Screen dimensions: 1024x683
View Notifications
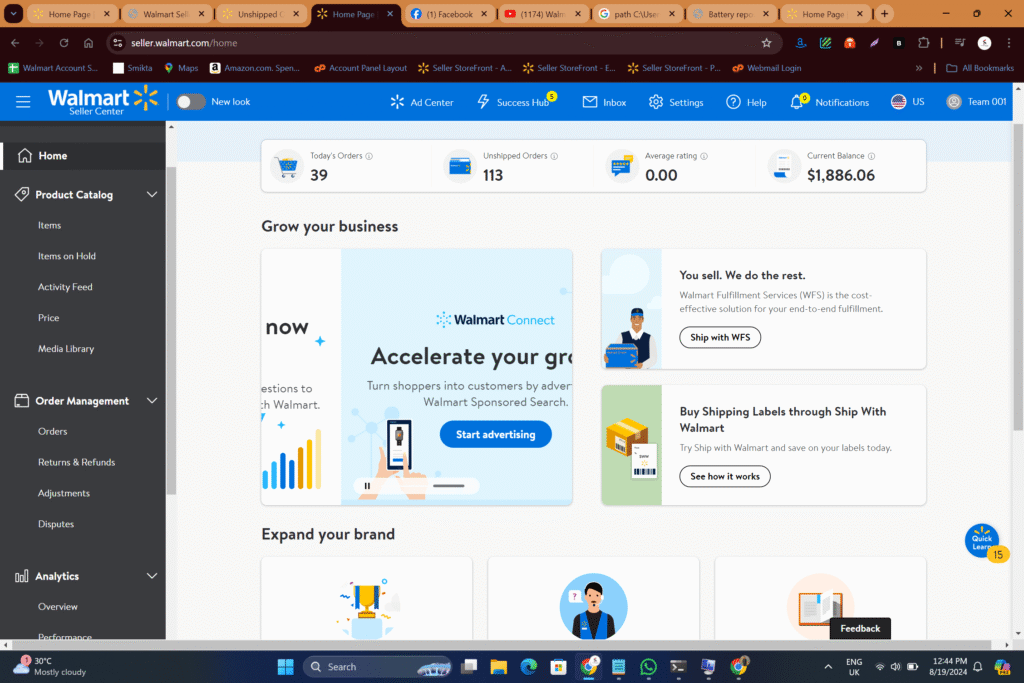[829, 102]
